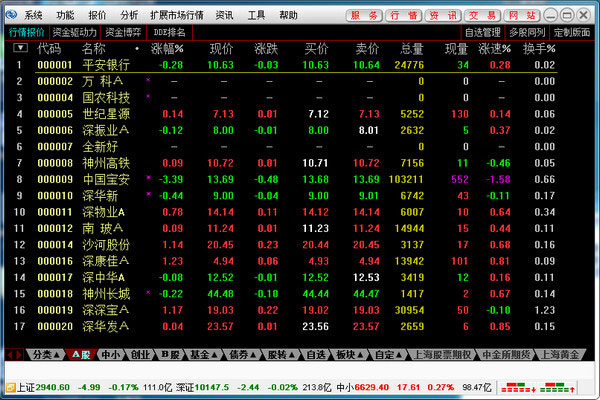Expand the 分类 bottom tab menu
This screenshot has width=600, height=400.
46,355
